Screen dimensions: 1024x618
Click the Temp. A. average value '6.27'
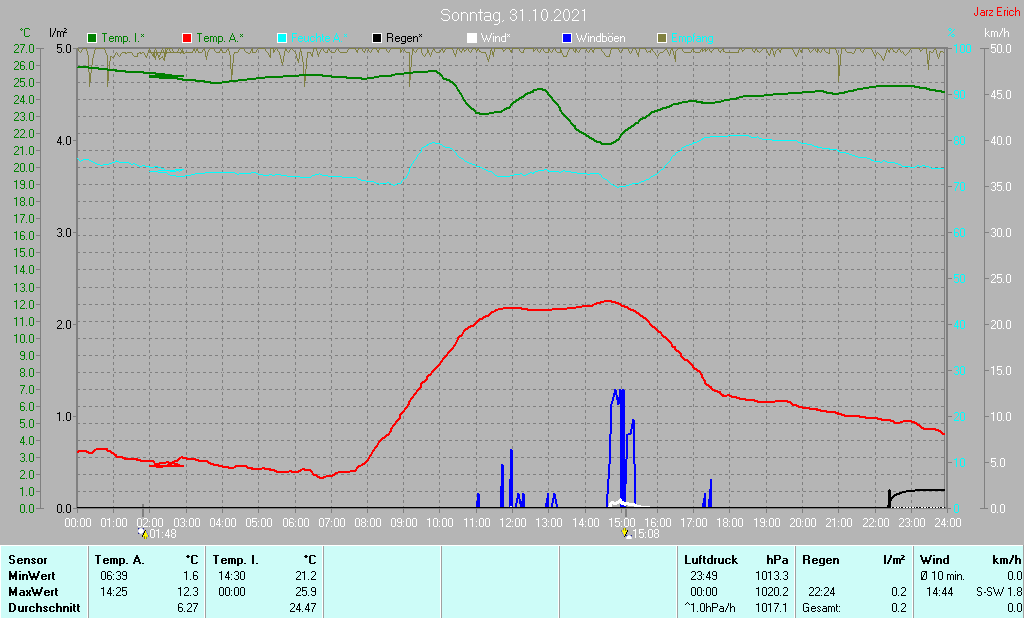pyautogui.click(x=187, y=608)
